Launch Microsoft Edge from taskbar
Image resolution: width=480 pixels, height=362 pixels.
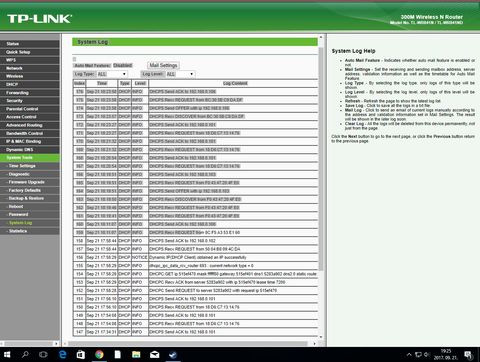[62, 354]
